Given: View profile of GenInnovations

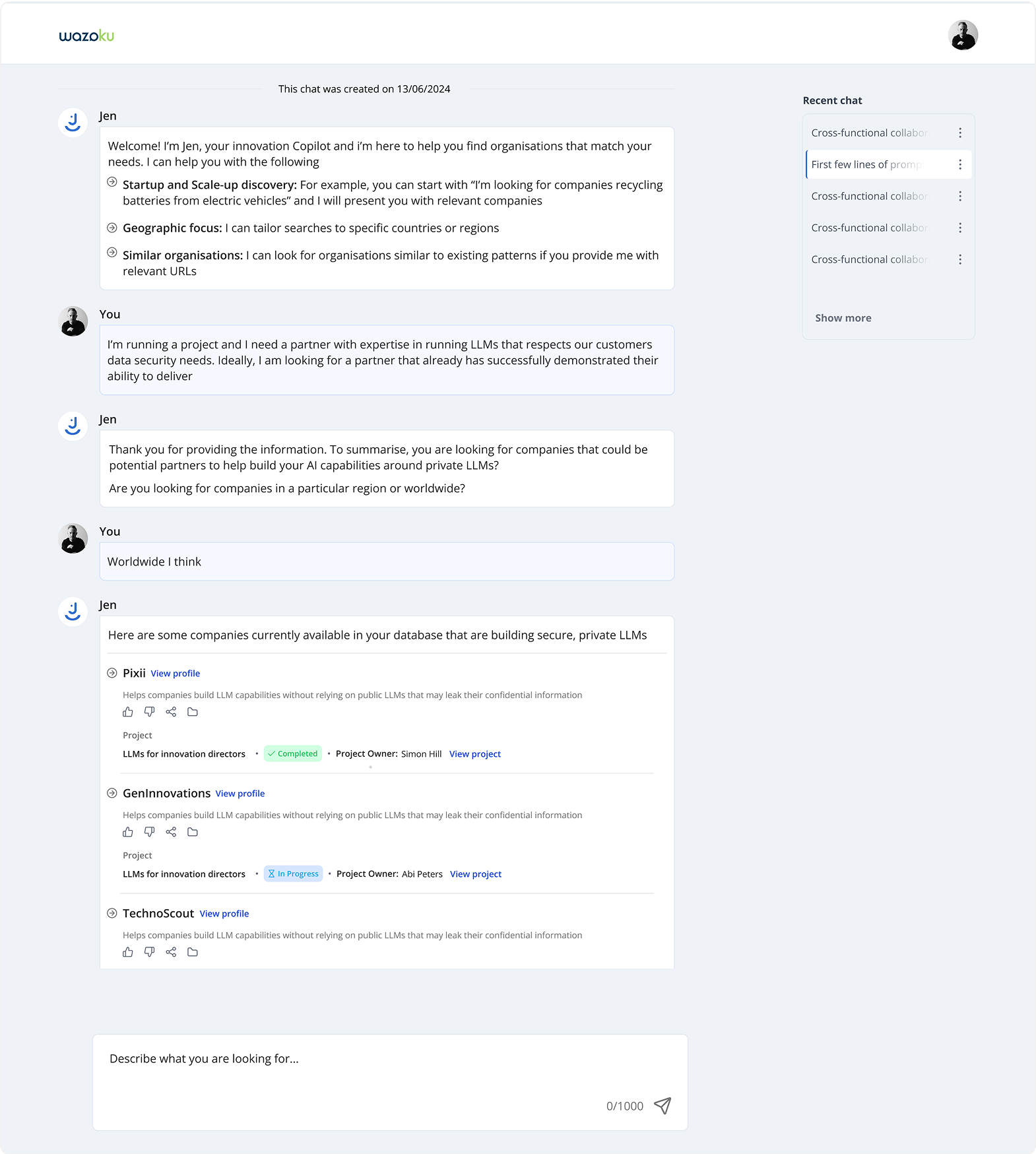Looking at the screenshot, I should 240,794.
